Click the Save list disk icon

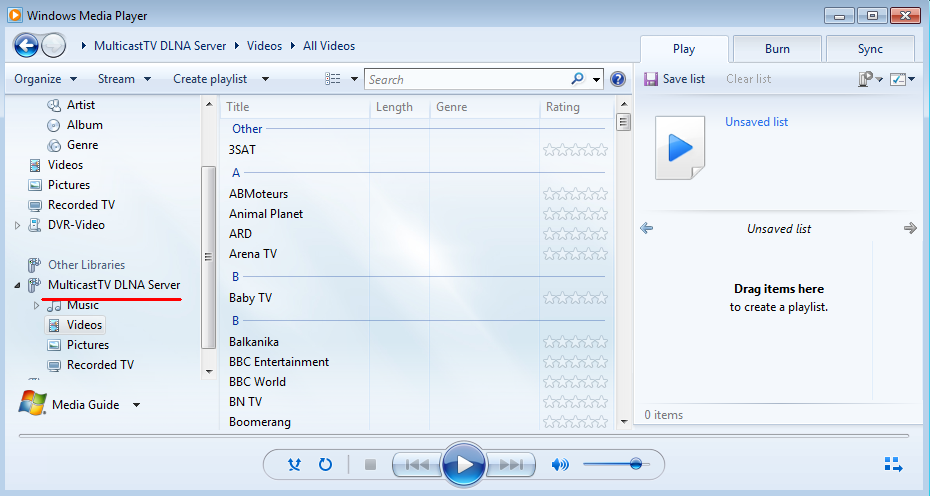(651, 79)
